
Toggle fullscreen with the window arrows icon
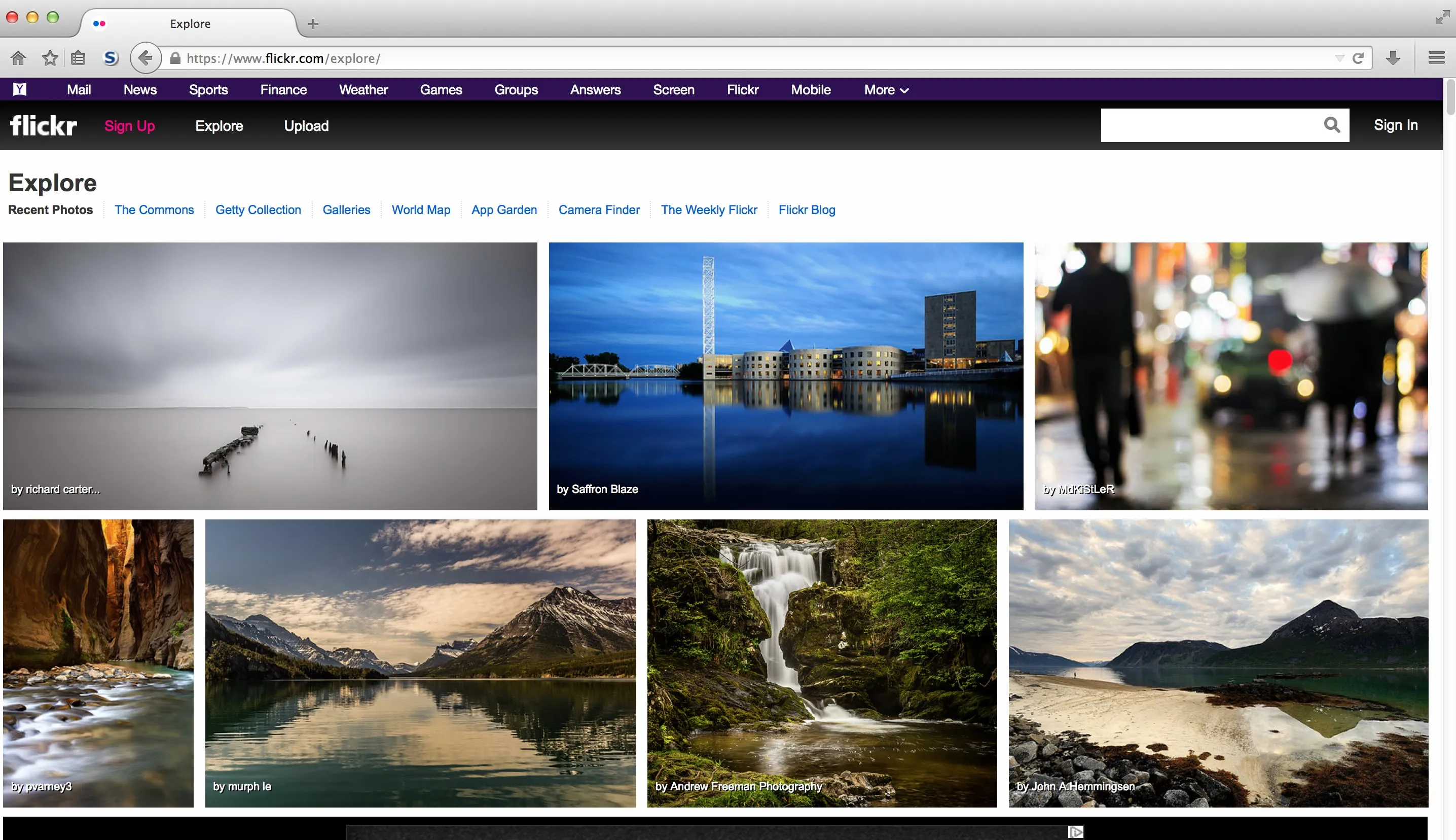[1442, 17]
